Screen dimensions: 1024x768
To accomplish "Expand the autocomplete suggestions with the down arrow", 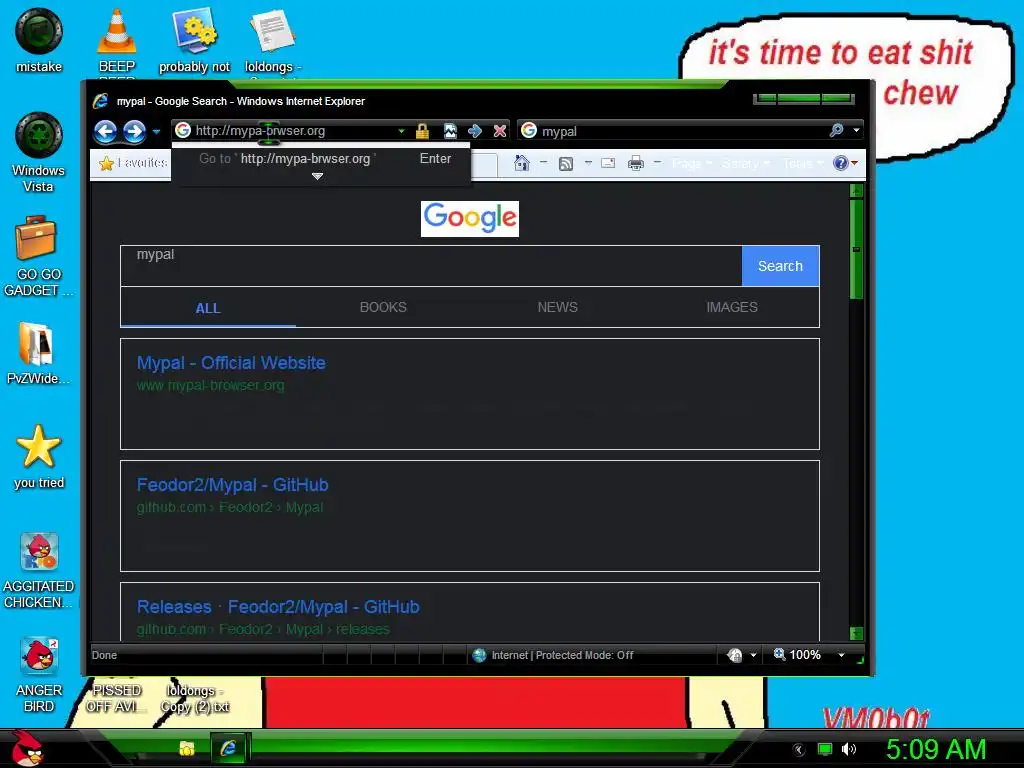I will (x=317, y=176).
